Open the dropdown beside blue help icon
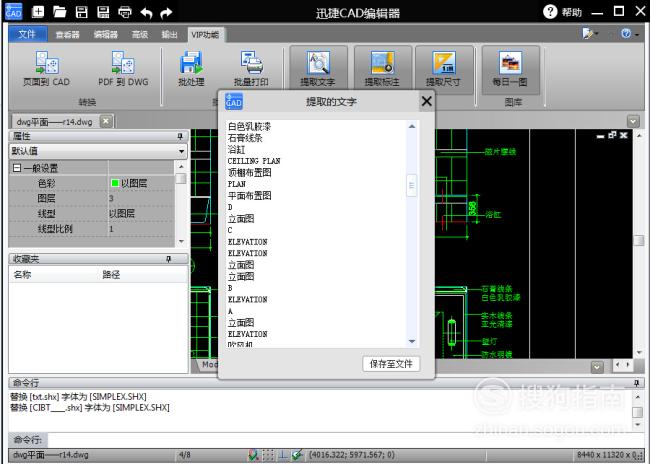 point(637,34)
